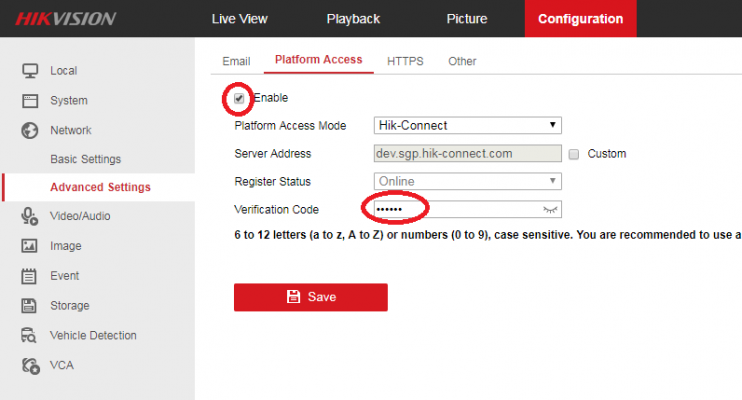Open Event settings in sidebar
Image resolution: width=742 pixels, height=400 pixels.
pos(64,276)
